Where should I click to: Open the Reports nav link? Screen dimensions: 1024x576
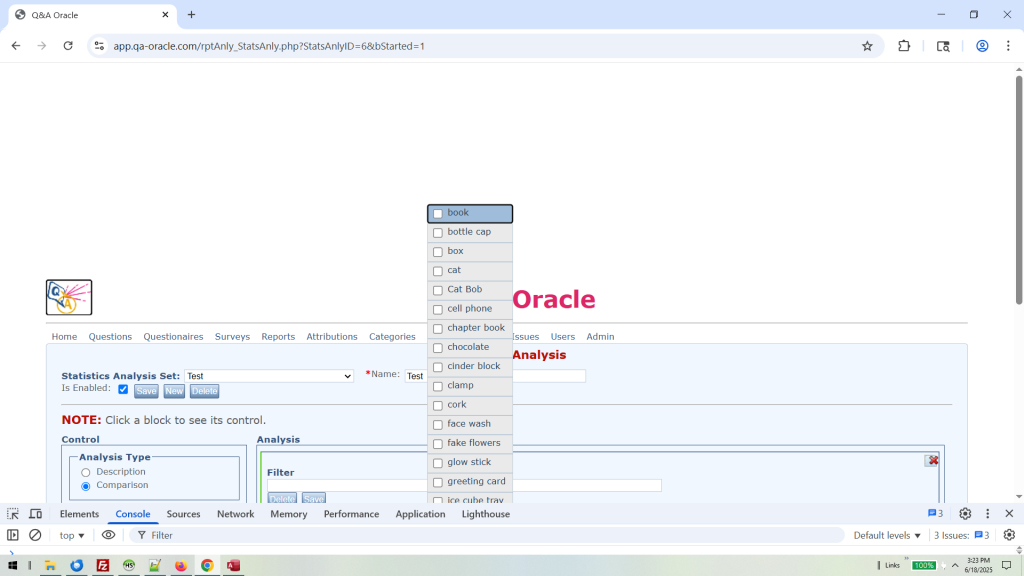[278, 337]
